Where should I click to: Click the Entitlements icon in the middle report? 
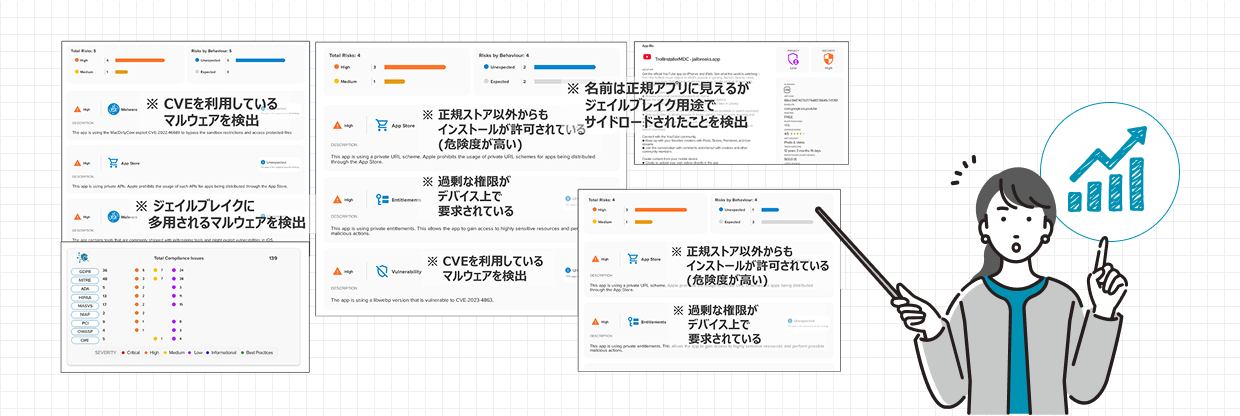[381, 199]
